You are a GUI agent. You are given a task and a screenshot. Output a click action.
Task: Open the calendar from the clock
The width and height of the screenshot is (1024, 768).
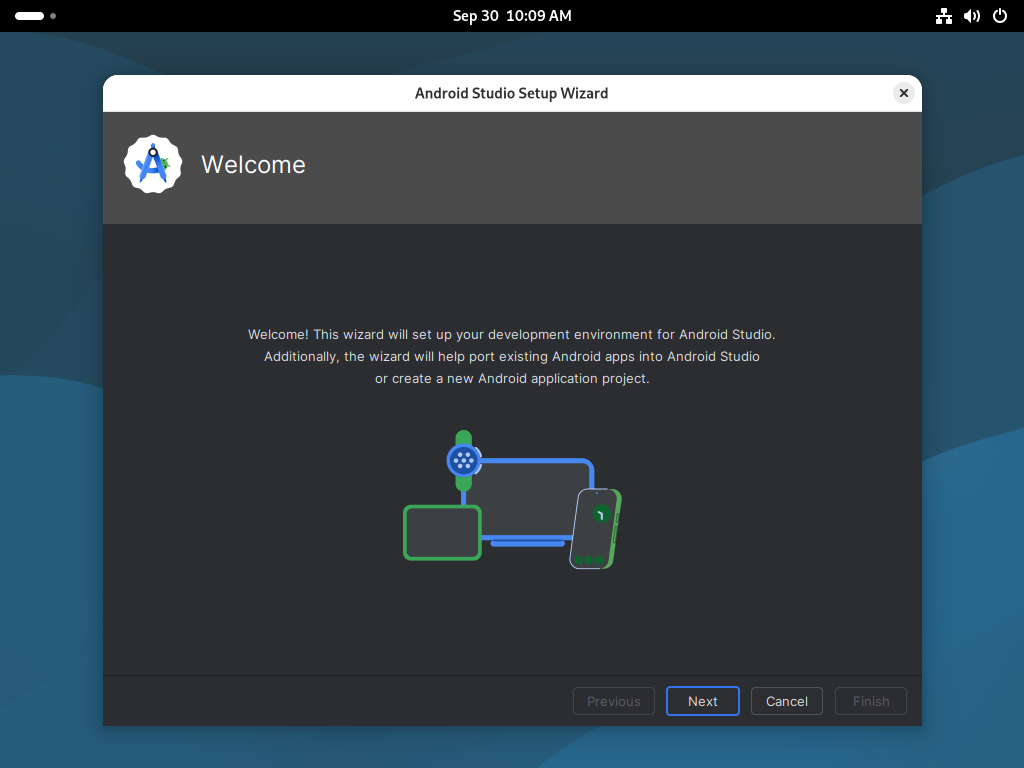click(x=511, y=16)
